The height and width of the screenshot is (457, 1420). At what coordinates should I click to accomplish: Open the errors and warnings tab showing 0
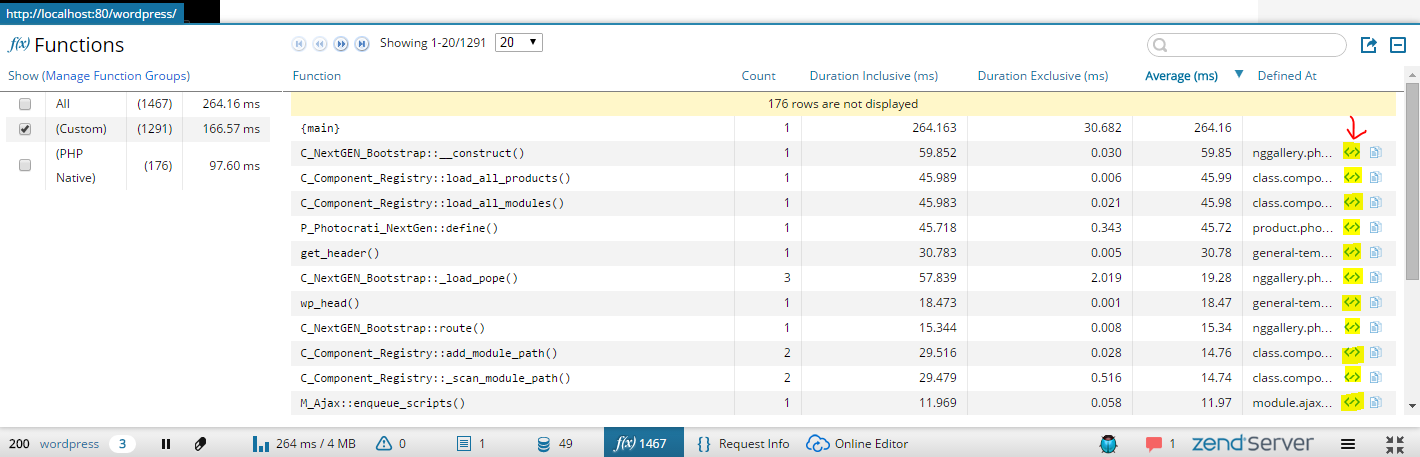point(391,443)
